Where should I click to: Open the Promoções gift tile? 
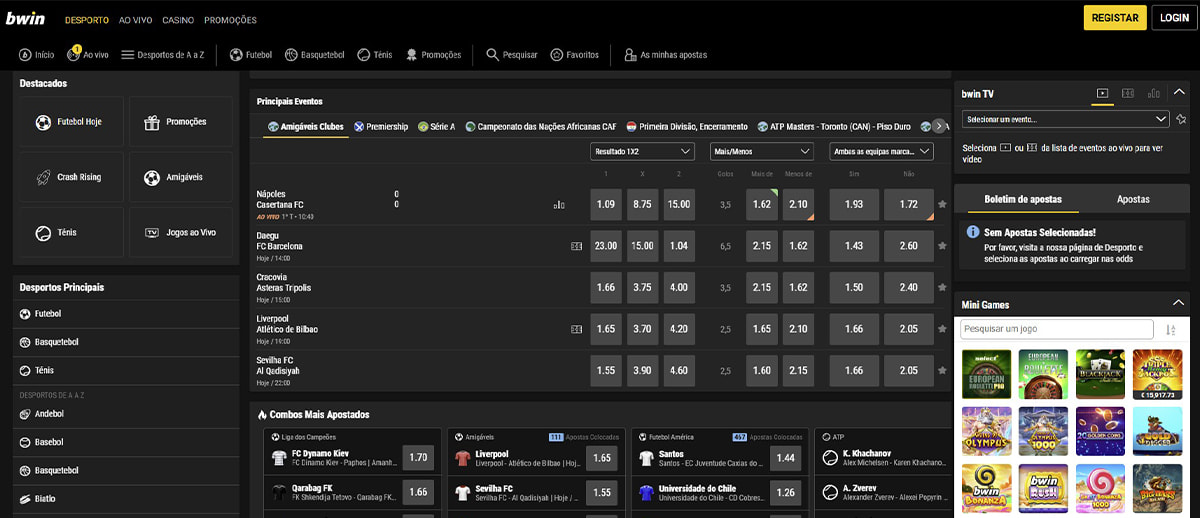(x=180, y=122)
